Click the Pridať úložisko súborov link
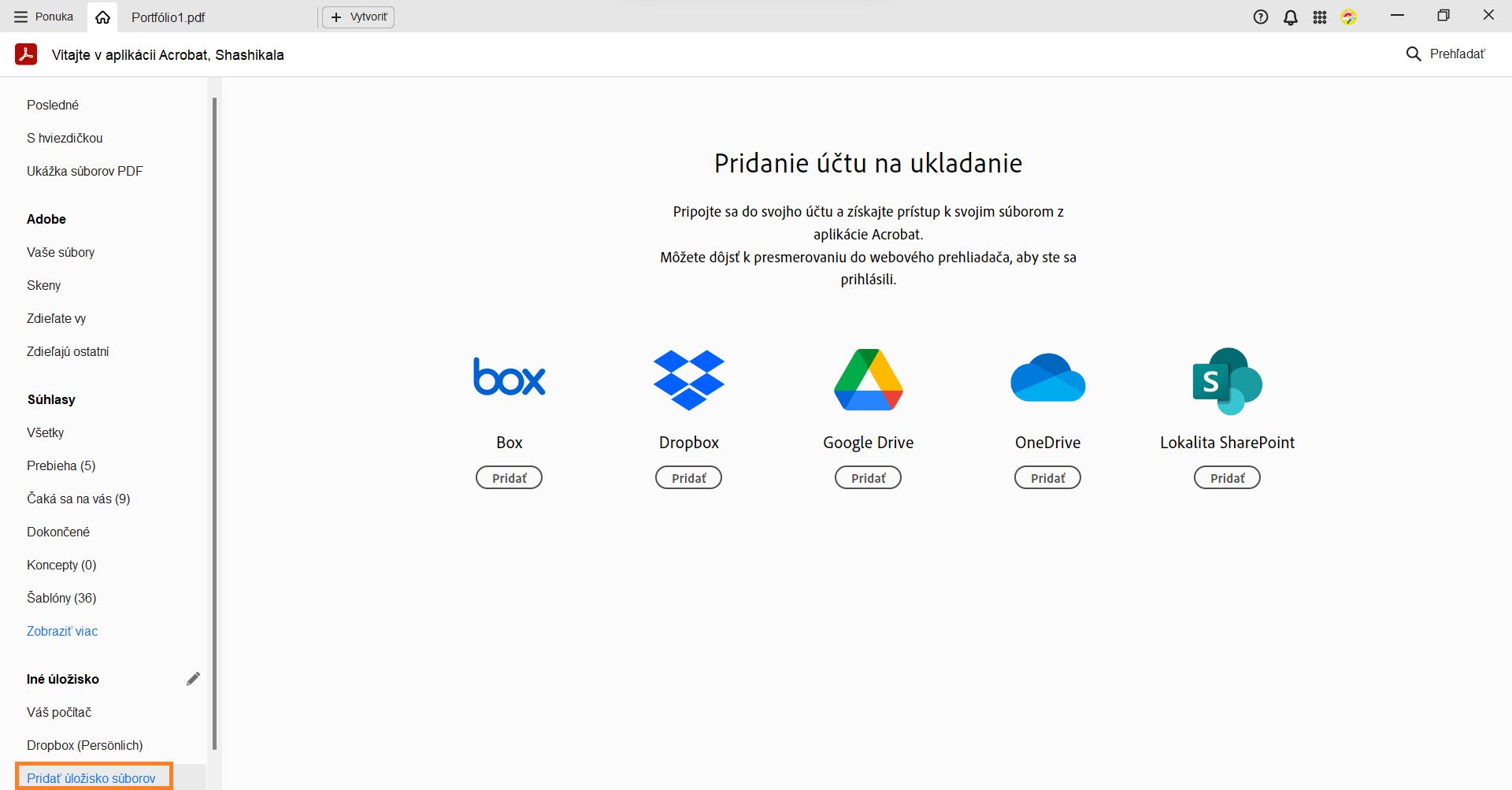Image resolution: width=1512 pixels, height=790 pixels. pyautogui.click(x=91, y=777)
